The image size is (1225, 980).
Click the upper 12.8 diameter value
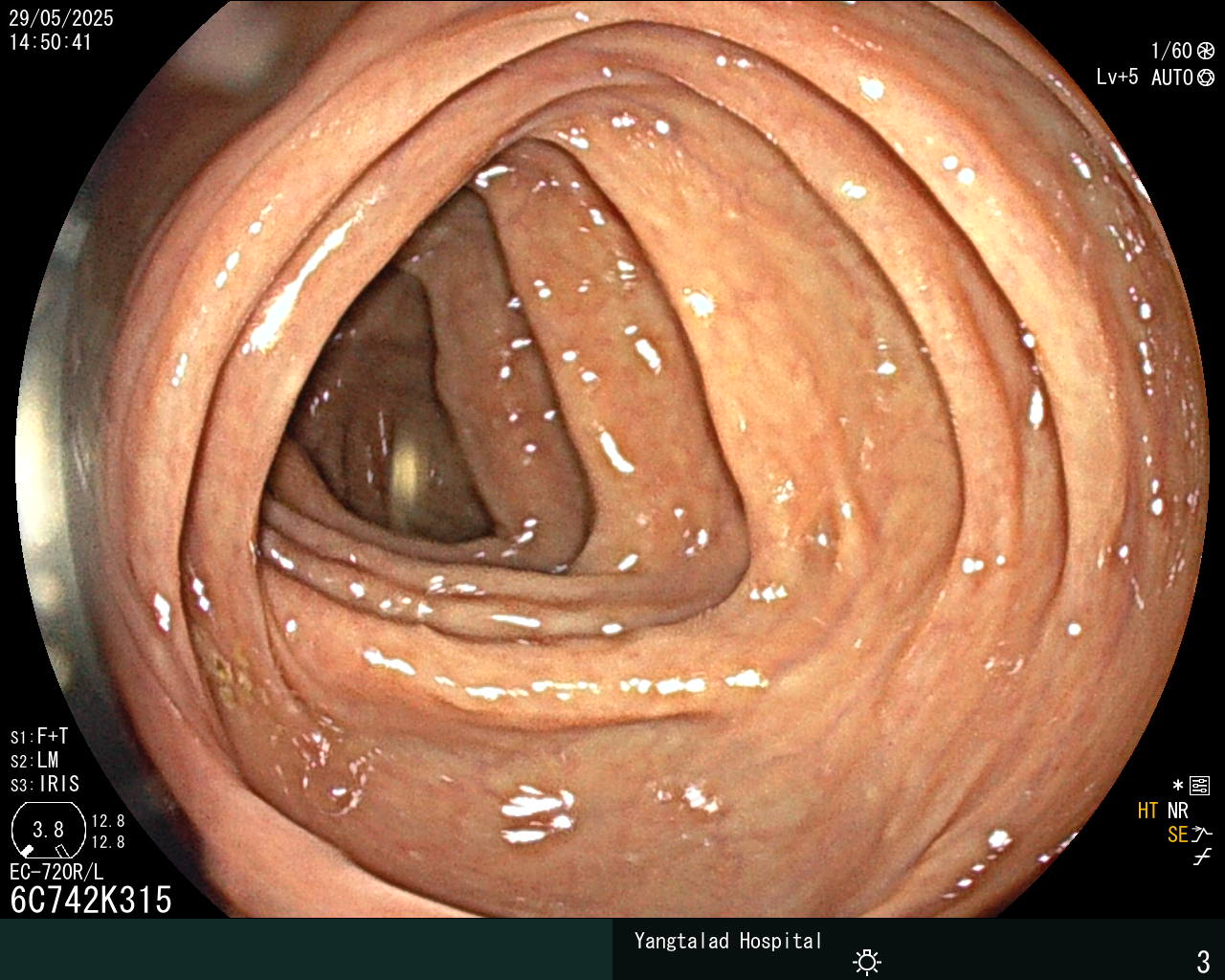[108, 821]
